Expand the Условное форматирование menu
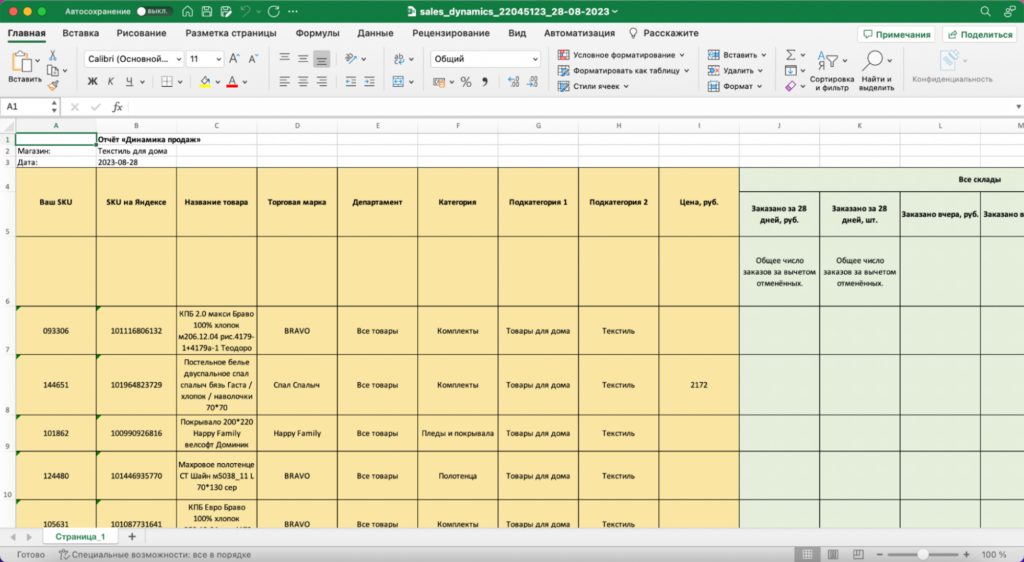 pyautogui.click(x=622, y=55)
